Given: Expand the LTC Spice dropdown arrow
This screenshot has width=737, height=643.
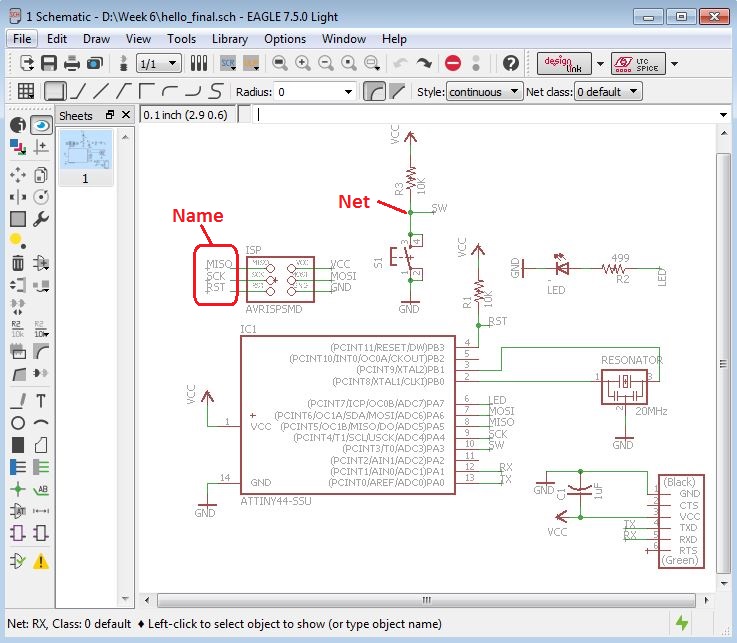Looking at the screenshot, I should [x=674, y=63].
